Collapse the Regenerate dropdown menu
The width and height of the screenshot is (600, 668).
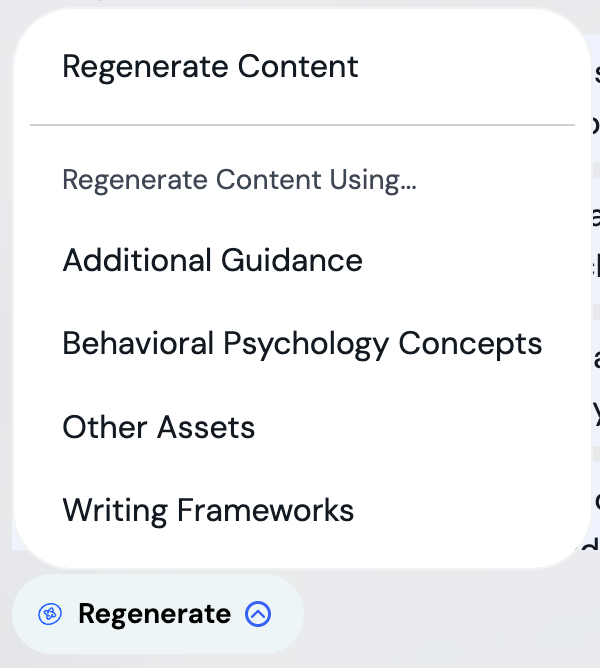(x=258, y=614)
